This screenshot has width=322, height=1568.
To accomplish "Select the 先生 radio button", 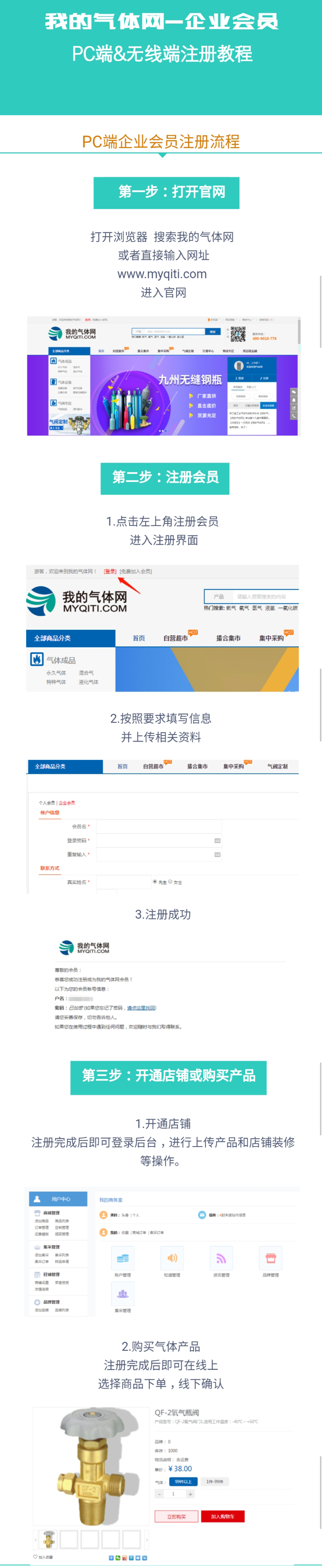I will point(155,881).
